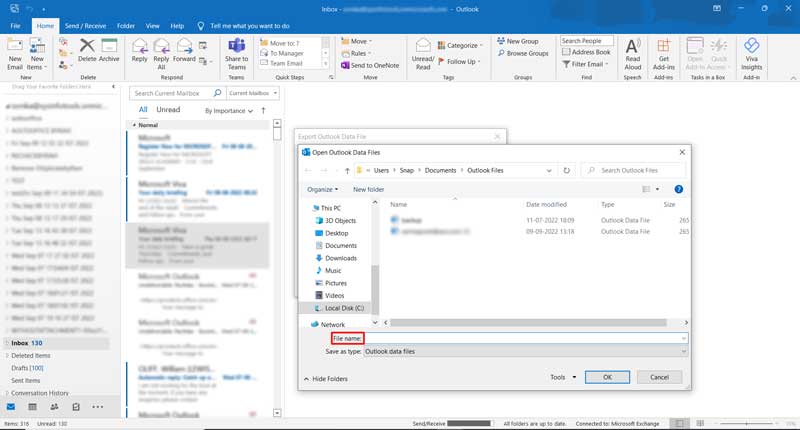Open the Rules dropdown
This screenshot has width=800, height=430.
356,53
